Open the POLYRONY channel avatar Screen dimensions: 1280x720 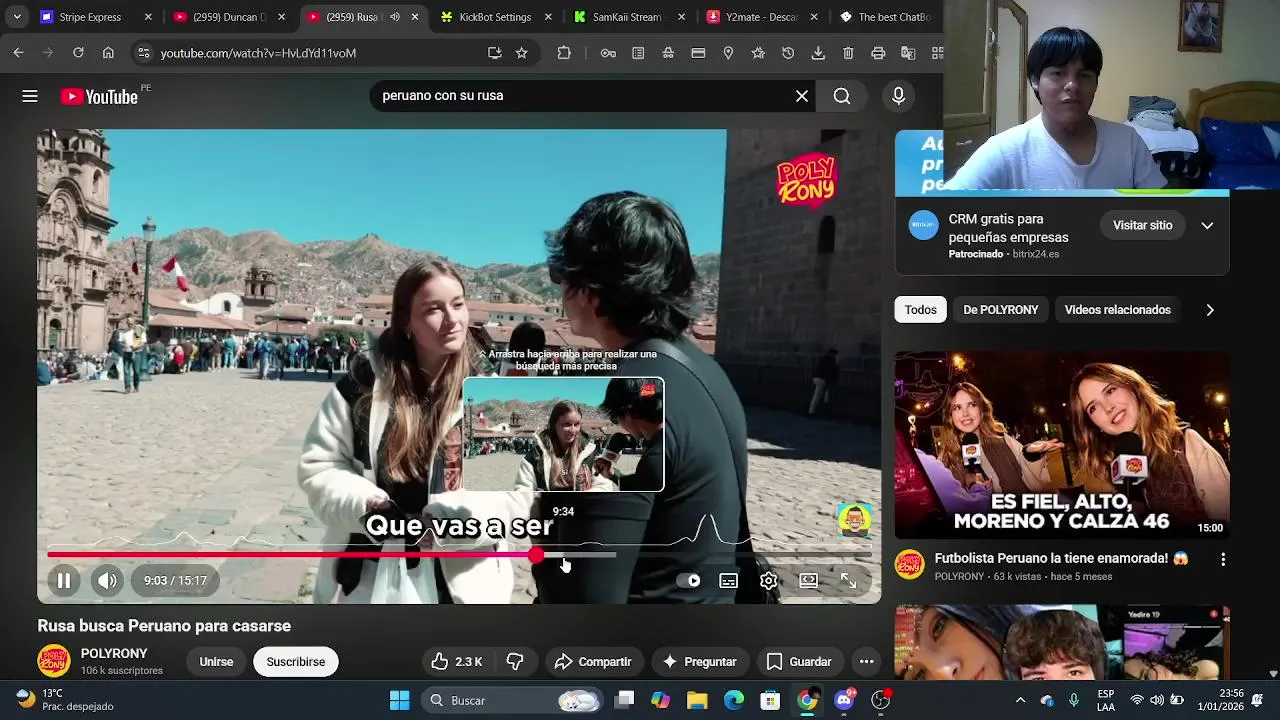pyautogui.click(x=54, y=661)
